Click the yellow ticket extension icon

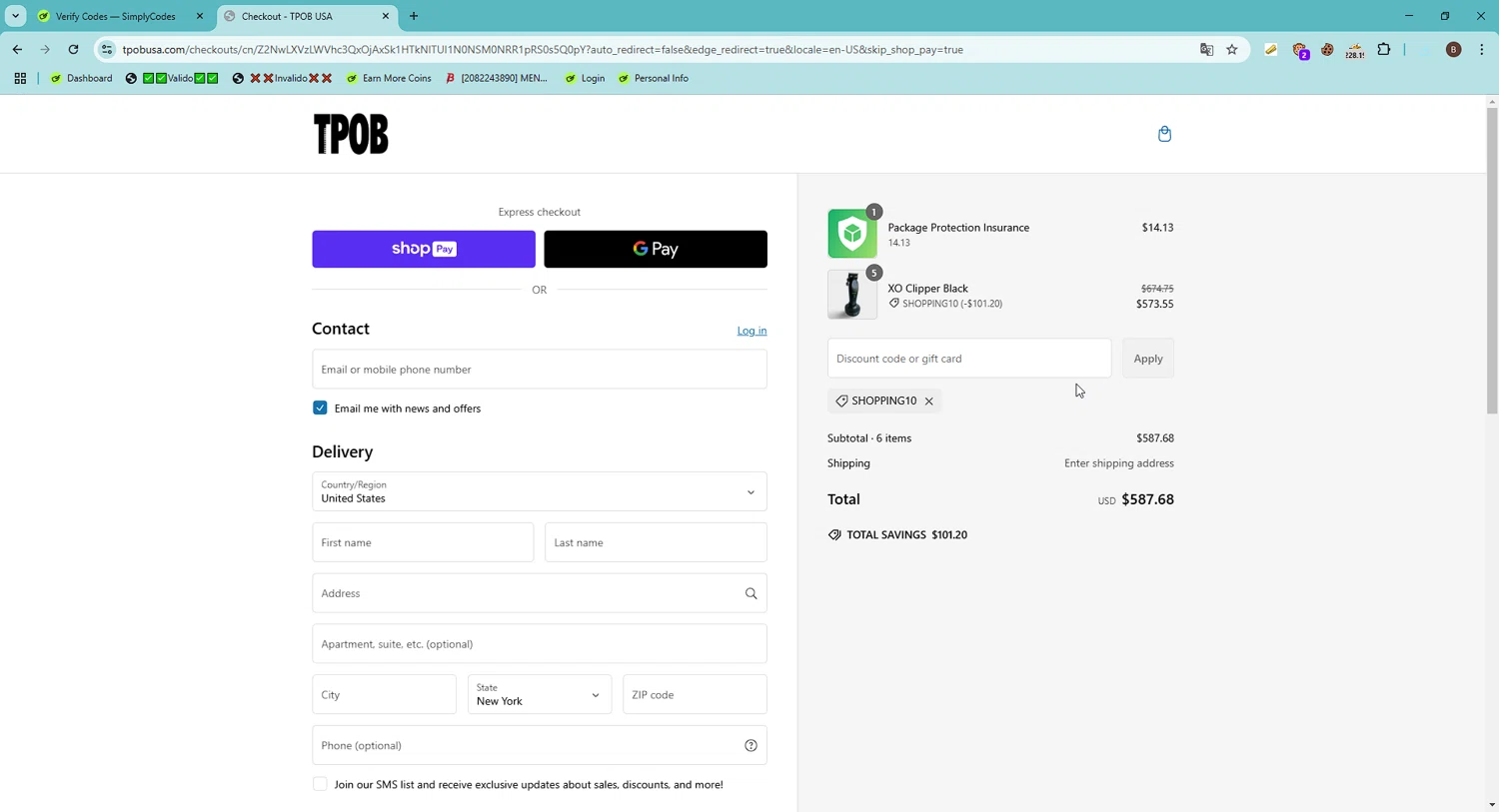[1271, 49]
